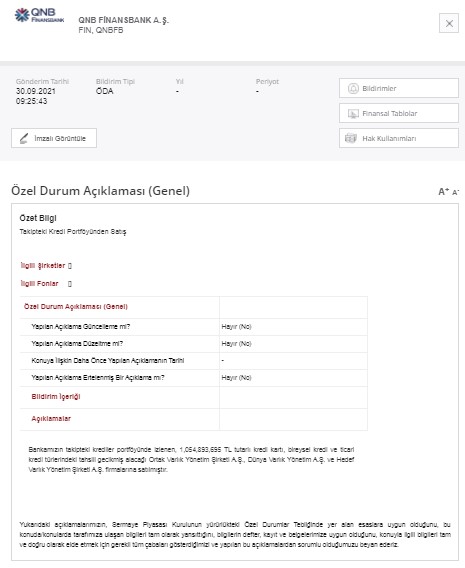This screenshot has height=568, width=465.
Task: Click Yapılan Açıklama Düzeltme mi? row
Action: click(194, 344)
